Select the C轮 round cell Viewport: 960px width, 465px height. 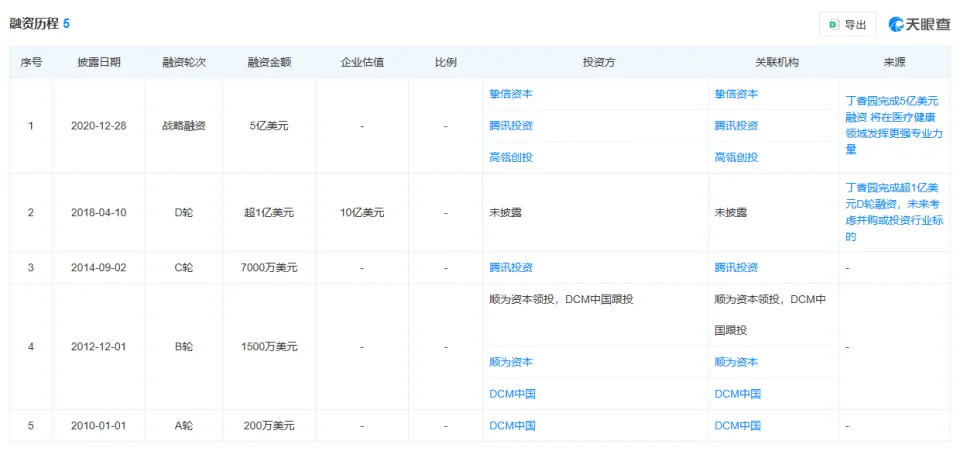(x=184, y=267)
